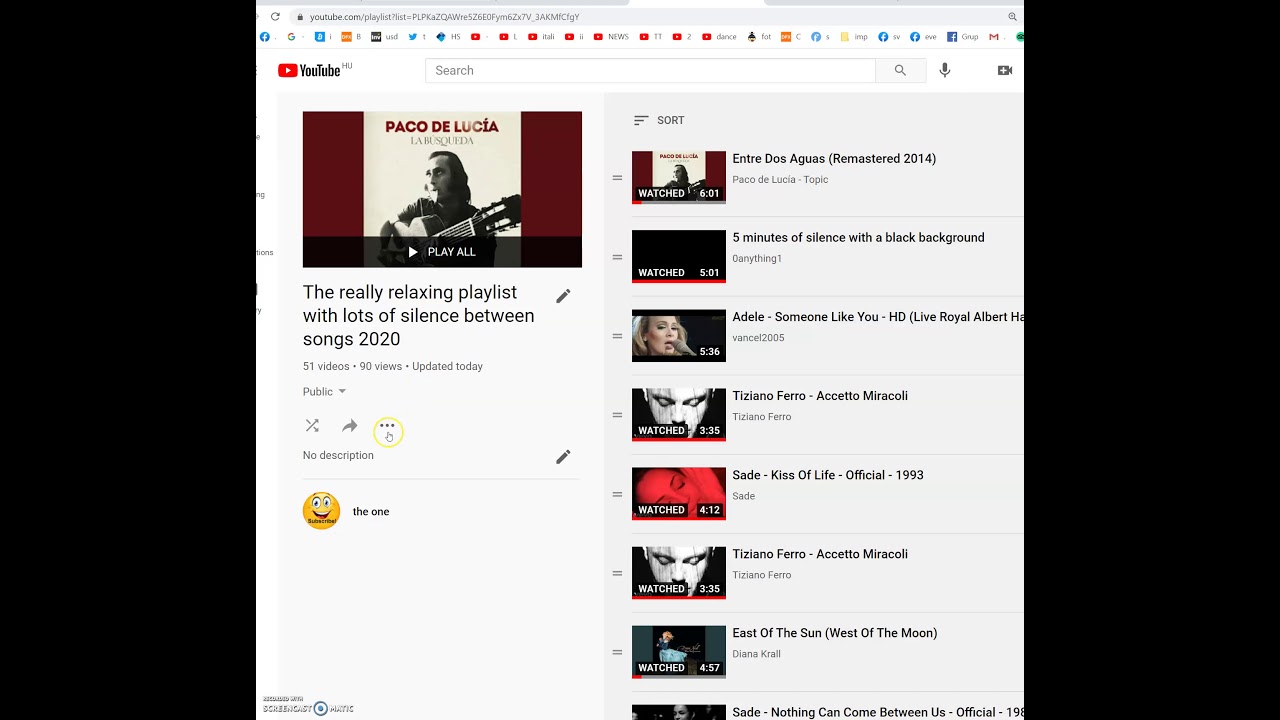Open the SORT menu

click(x=659, y=120)
